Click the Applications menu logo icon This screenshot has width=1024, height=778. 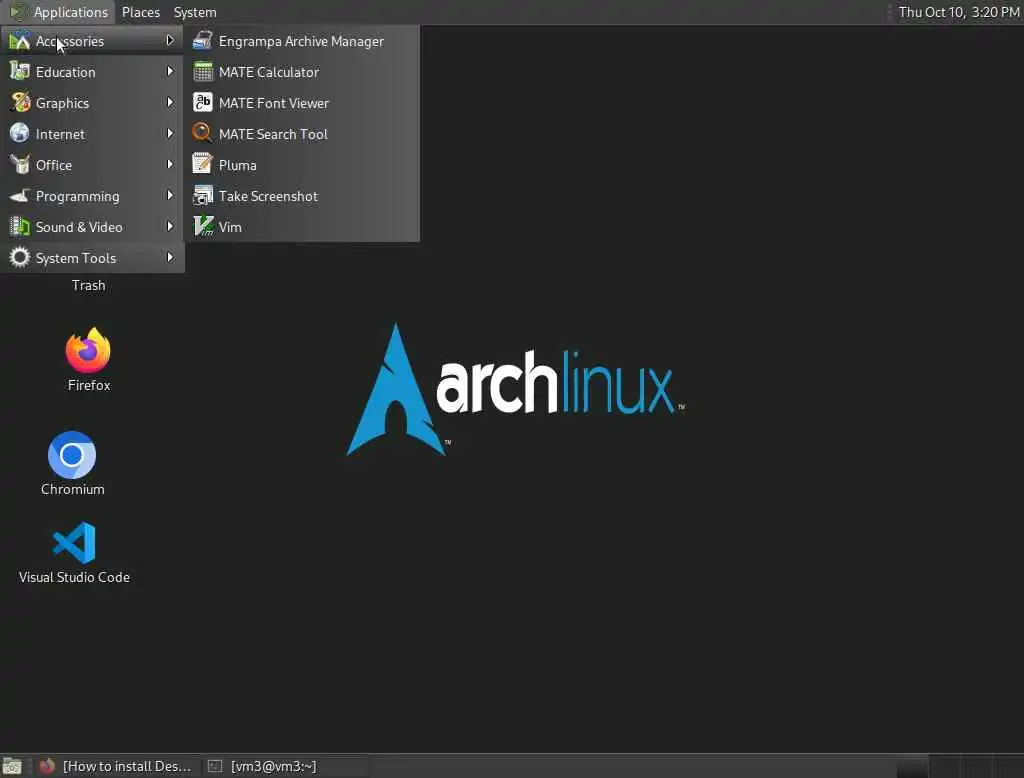18,12
